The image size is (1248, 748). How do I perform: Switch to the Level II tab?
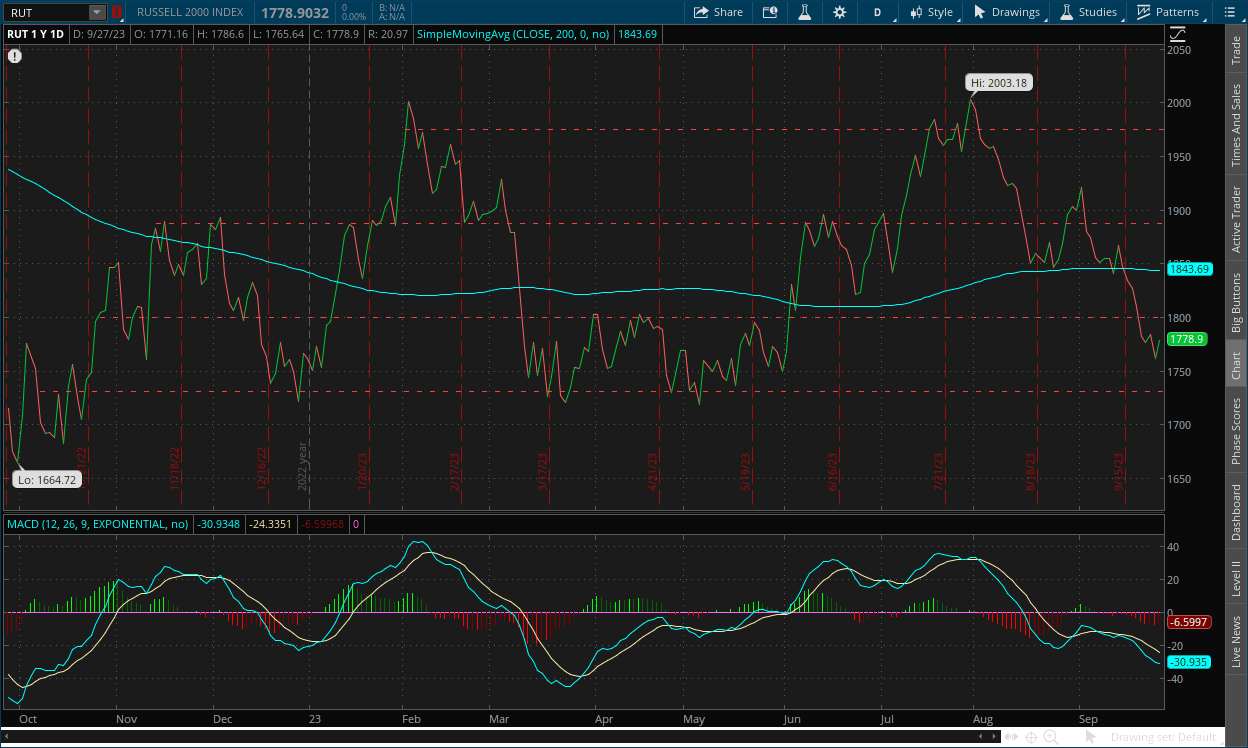(x=1236, y=577)
